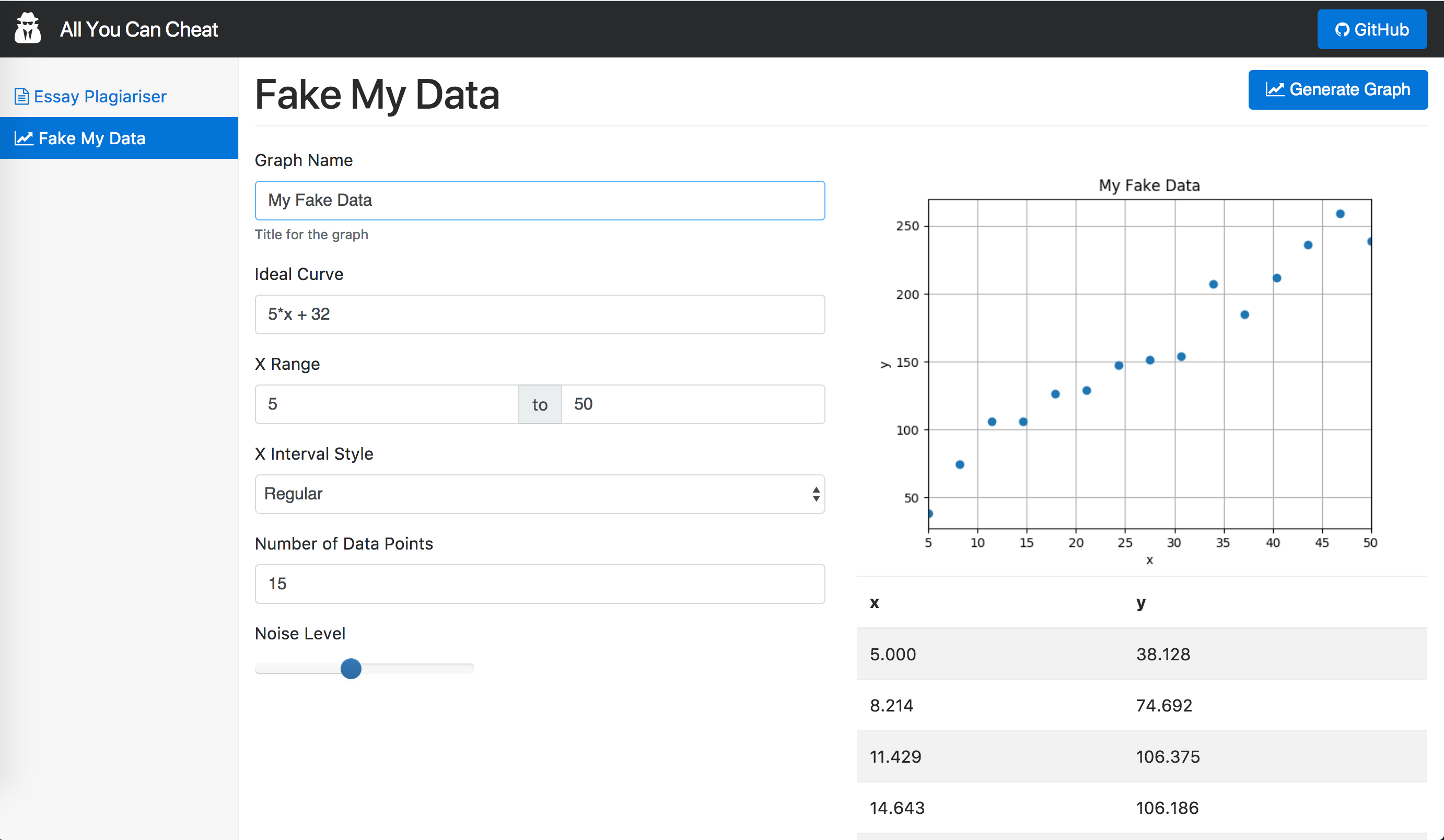
Task: Click the All You Can Cheat title
Action: tap(138, 29)
